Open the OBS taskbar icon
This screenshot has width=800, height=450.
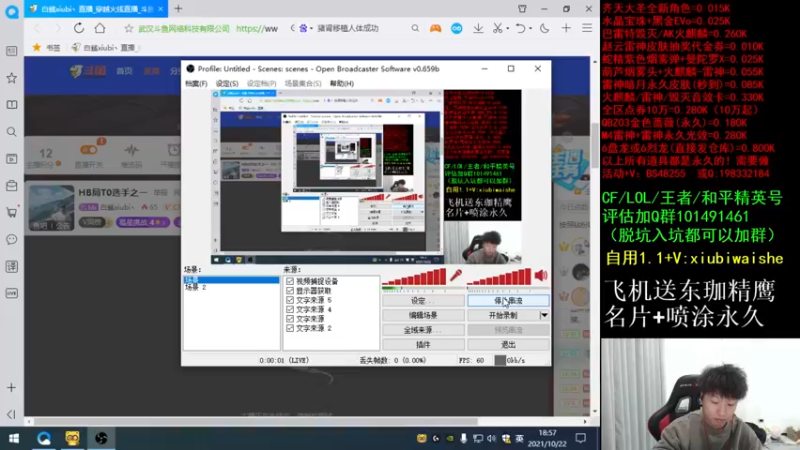pyautogui.click(x=101, y=438)
